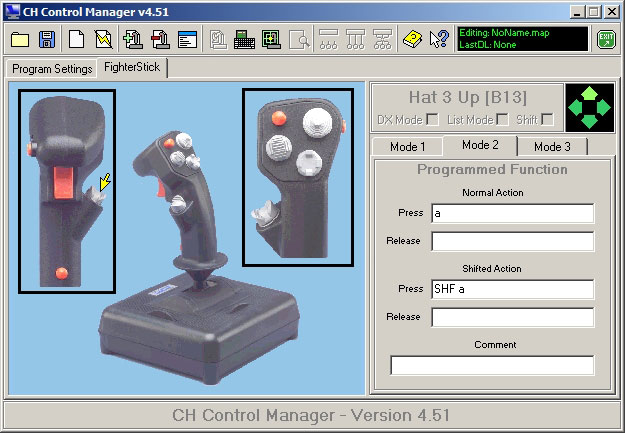This screenshot has height=433, width=625.
Task: Click the Editing: NoName.map status display
Action: coord(523,39)
